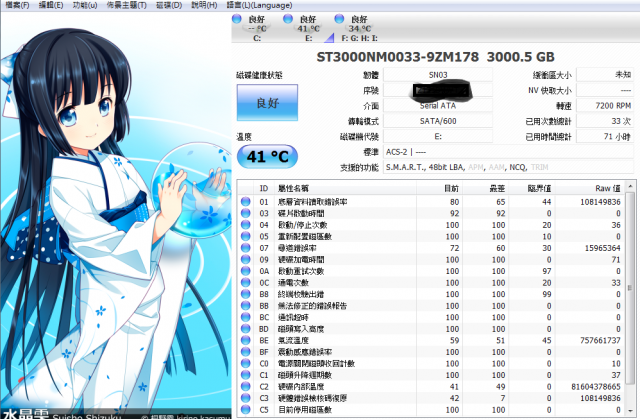Click blue health icon of drive C:
The image size is (640, 419).
236,19
